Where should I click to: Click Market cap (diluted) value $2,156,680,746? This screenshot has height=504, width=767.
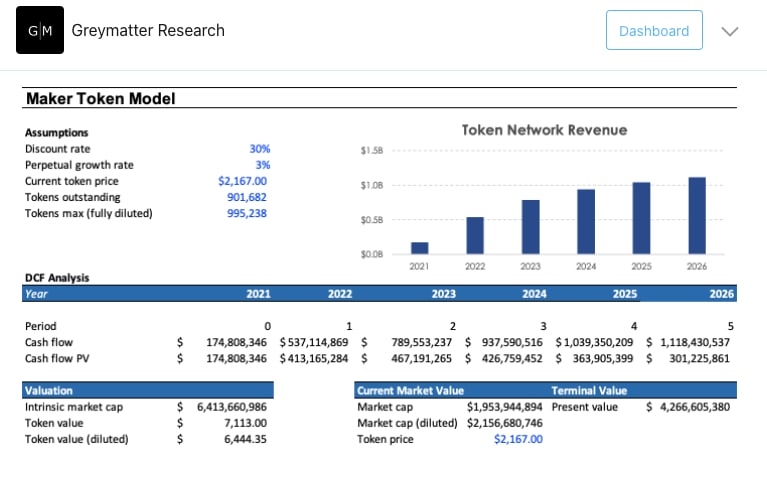coord(504,423)
